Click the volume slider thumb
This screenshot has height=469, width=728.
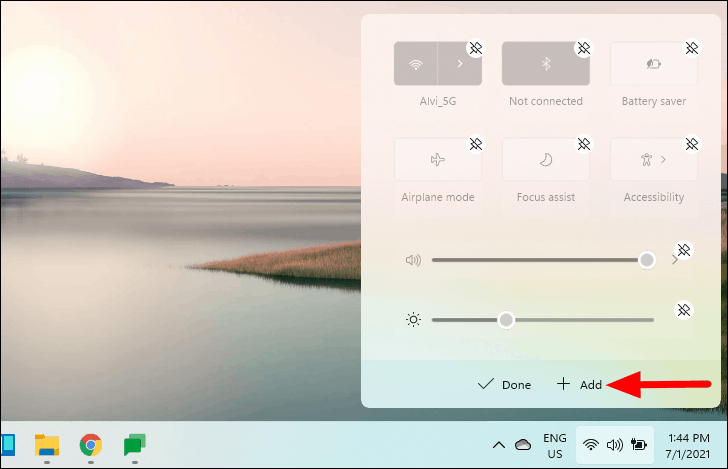(646, 260)
